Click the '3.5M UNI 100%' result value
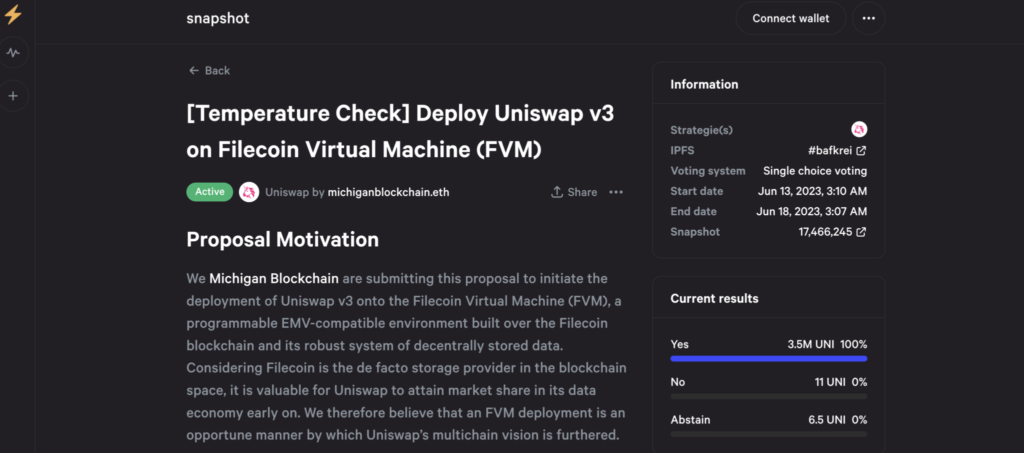Viewport: 1024px width, 453px height. point(827,344)
